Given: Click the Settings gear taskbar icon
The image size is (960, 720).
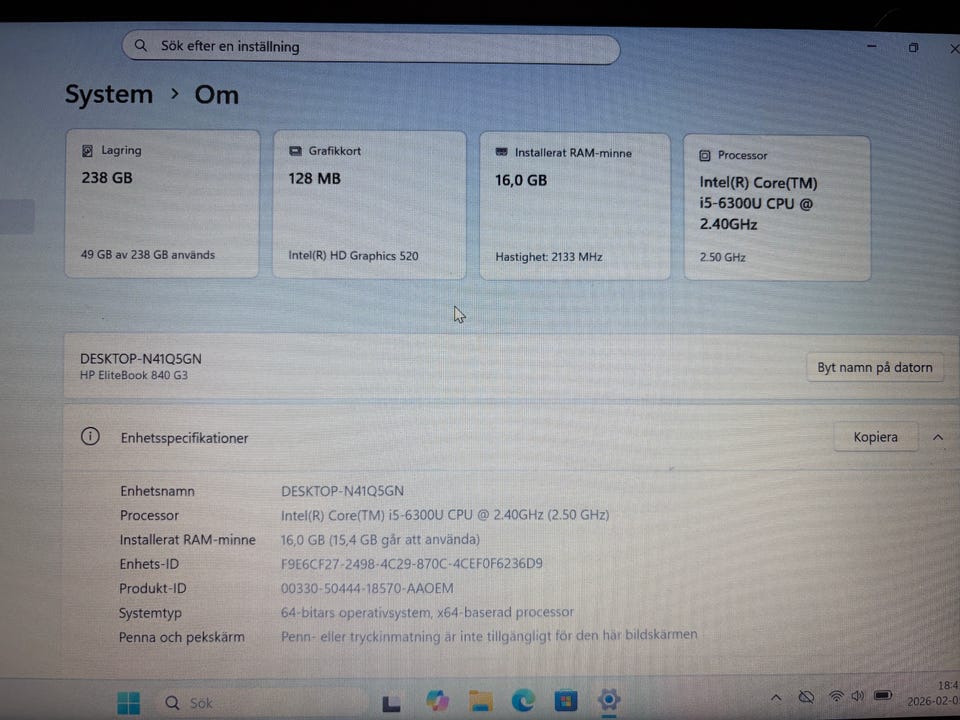Looking at the screenshot, I should (609, 699).
